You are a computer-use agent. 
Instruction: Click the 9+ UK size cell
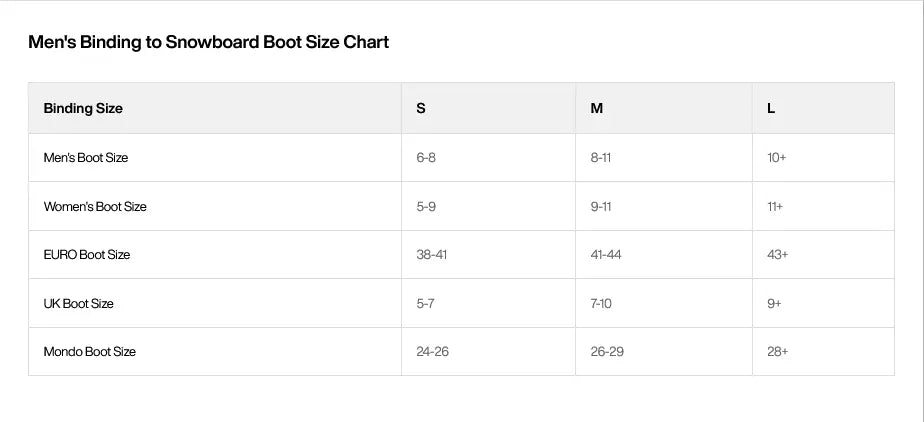pos(823,304)
